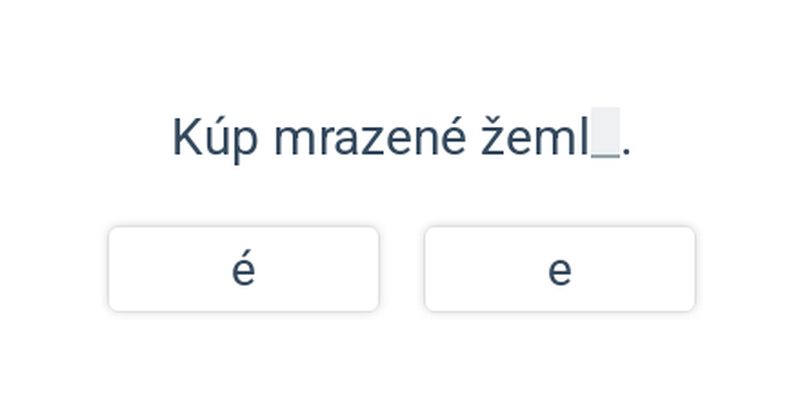Select the right answer option "e"
Screen dimensions: 800x400
pyautogui.click(x=559, y=269)
